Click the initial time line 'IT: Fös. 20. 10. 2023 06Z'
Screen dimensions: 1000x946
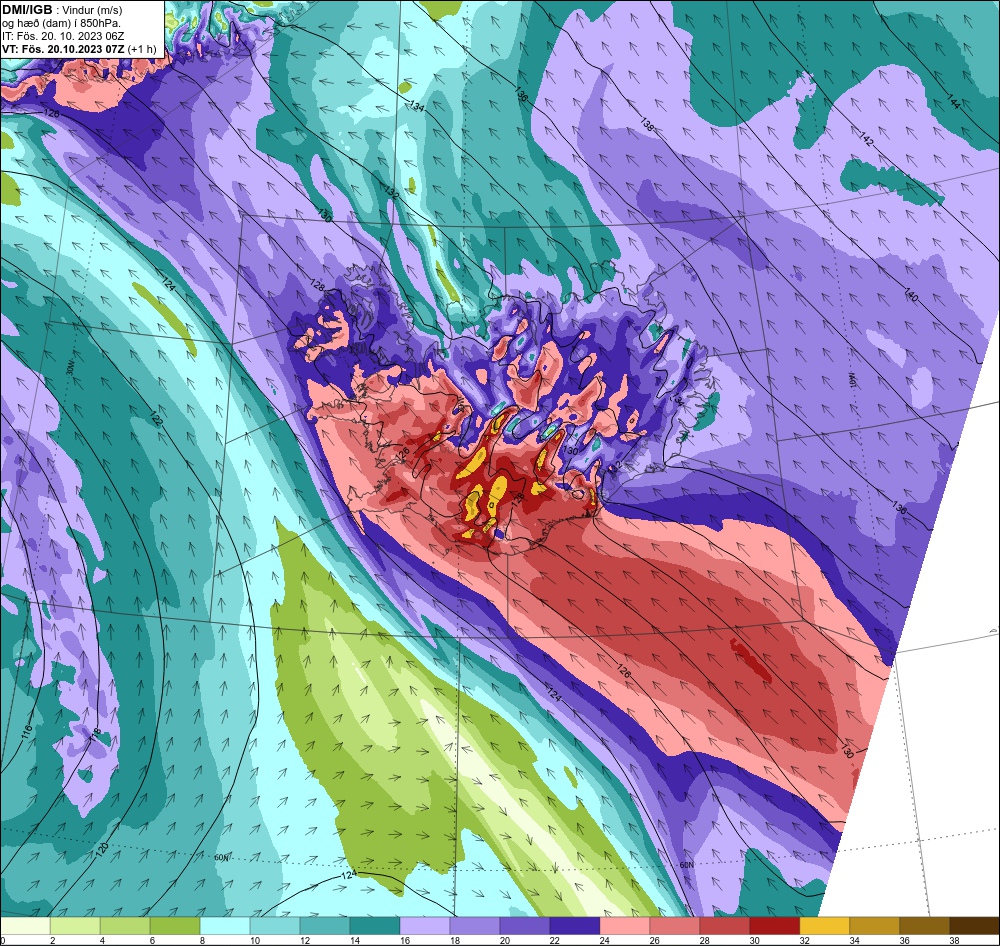tap(63, 36)
